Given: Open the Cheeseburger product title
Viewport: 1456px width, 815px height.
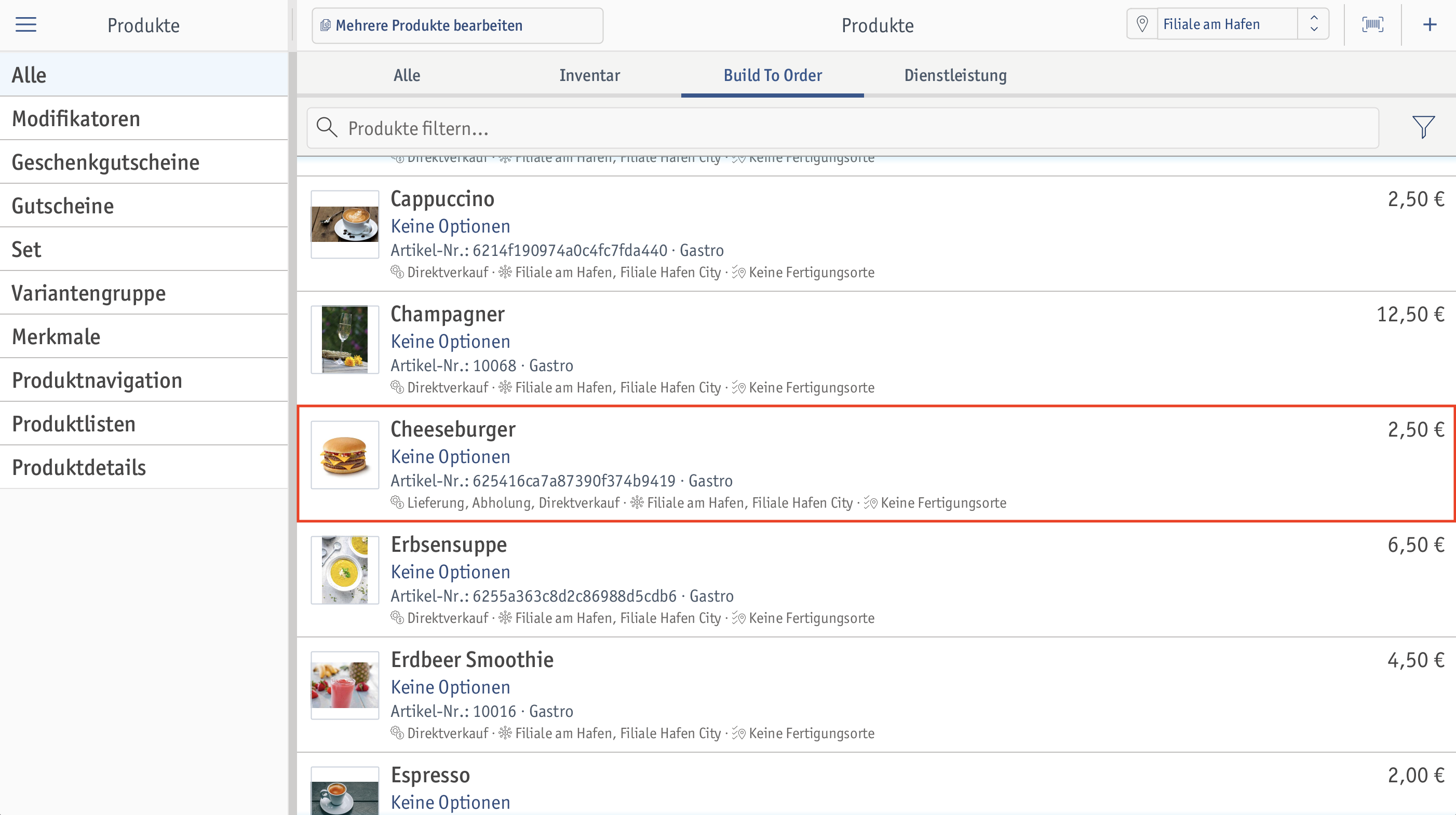Looking at the screenshot, I should (x=453, y=429).
